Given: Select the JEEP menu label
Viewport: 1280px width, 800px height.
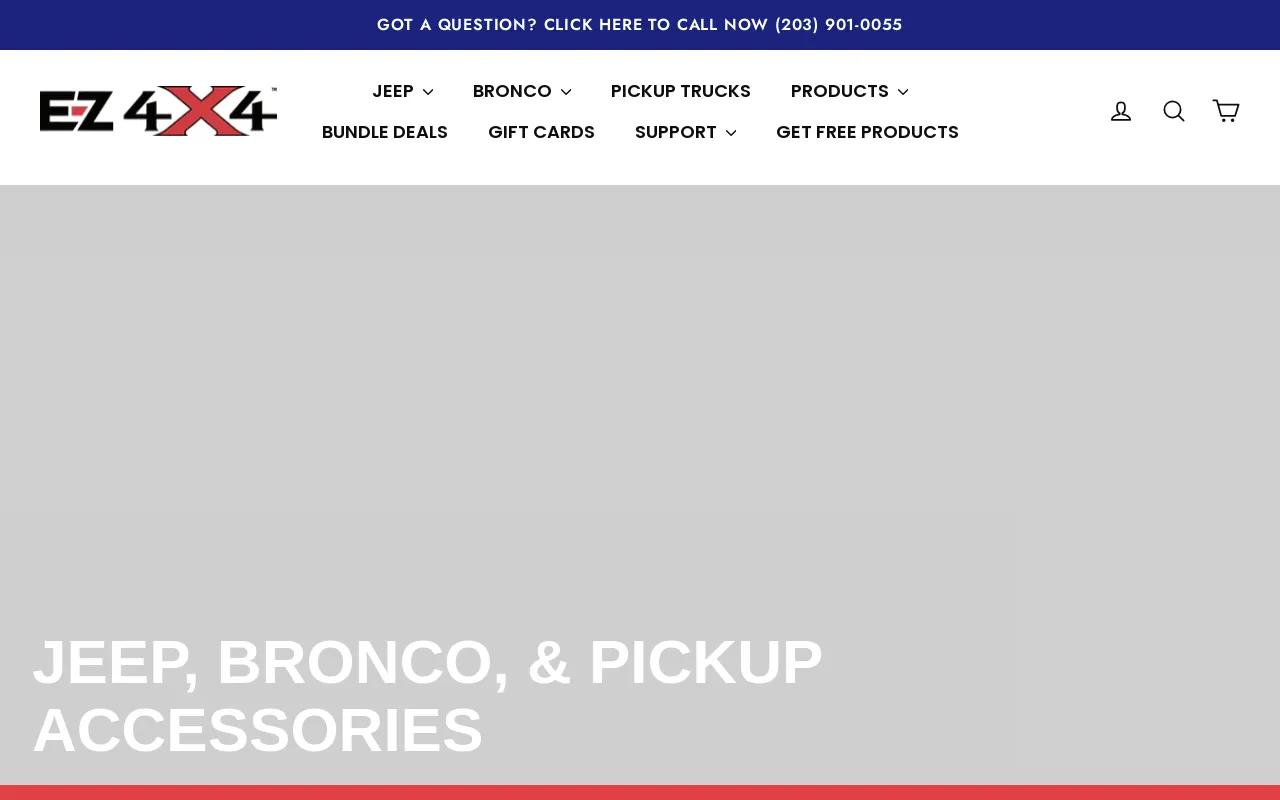Looking at the screenshot, I should [x=393, y=91].
